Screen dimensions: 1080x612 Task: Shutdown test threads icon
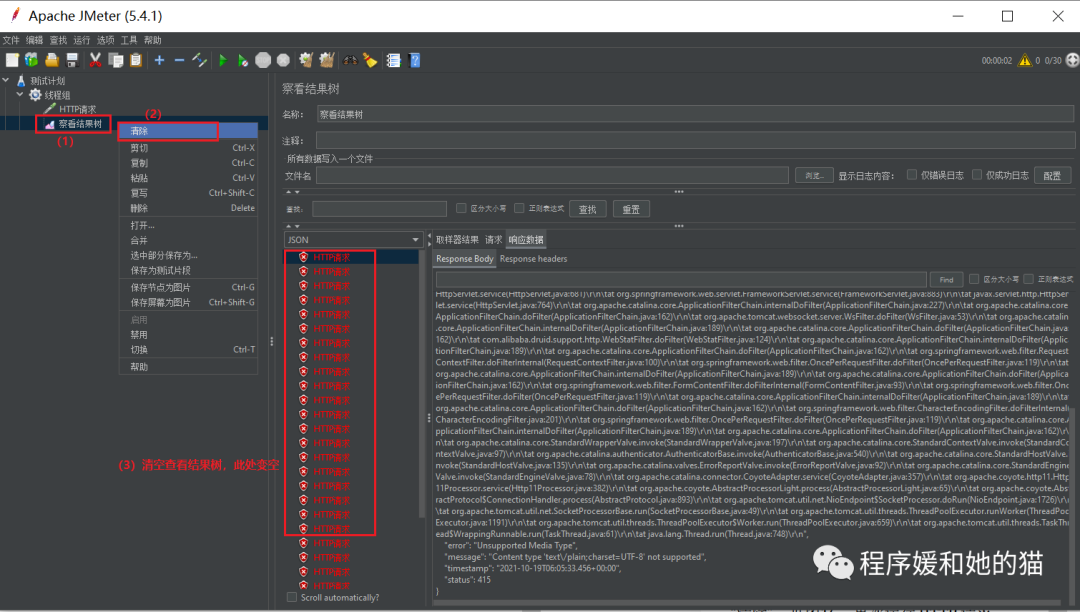(283, 61)
